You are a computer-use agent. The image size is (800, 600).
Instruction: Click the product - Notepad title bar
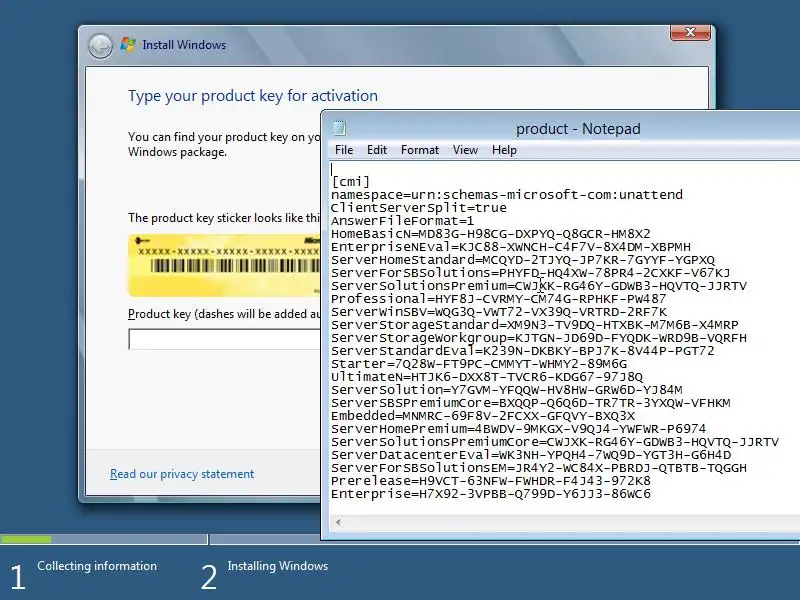click(578, 129)
